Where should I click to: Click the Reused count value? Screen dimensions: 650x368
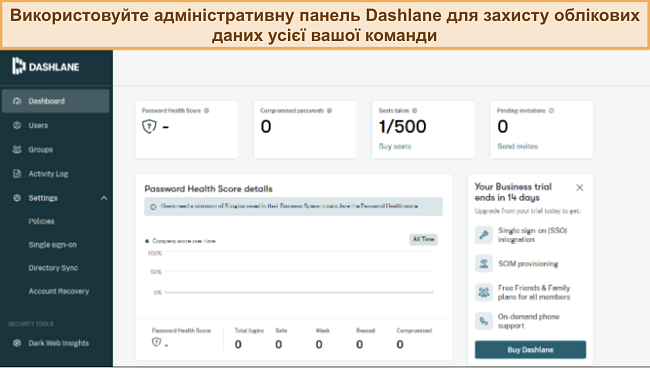(x=359, y=344)
